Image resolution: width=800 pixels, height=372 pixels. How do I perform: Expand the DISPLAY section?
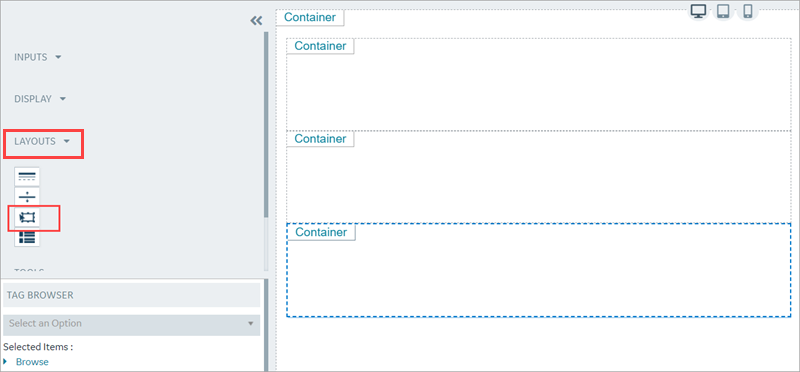pyautogui.click(x=40, y=99)
